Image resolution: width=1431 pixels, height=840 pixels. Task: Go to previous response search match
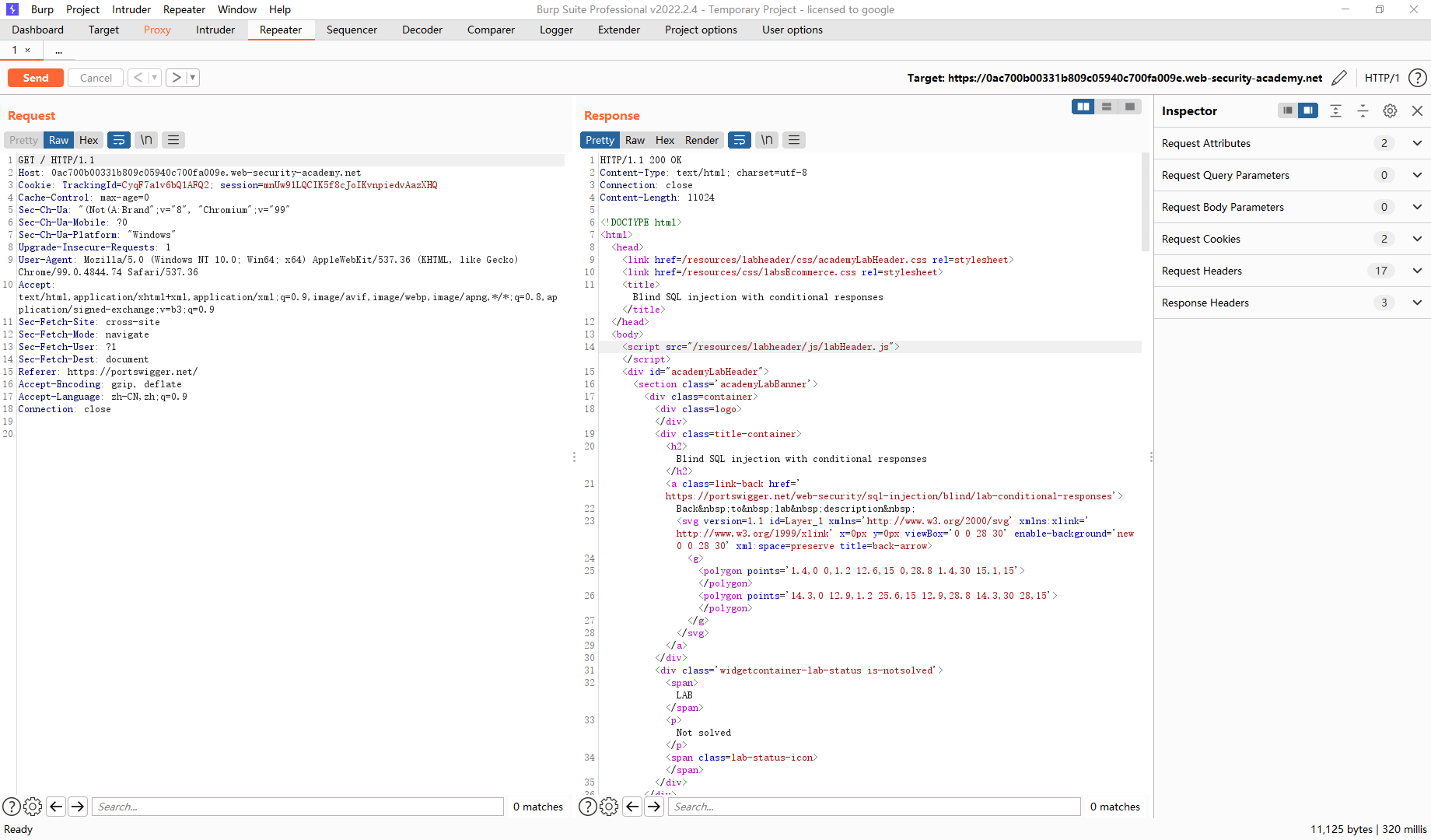pyautogui.click(x=632, y=807)
